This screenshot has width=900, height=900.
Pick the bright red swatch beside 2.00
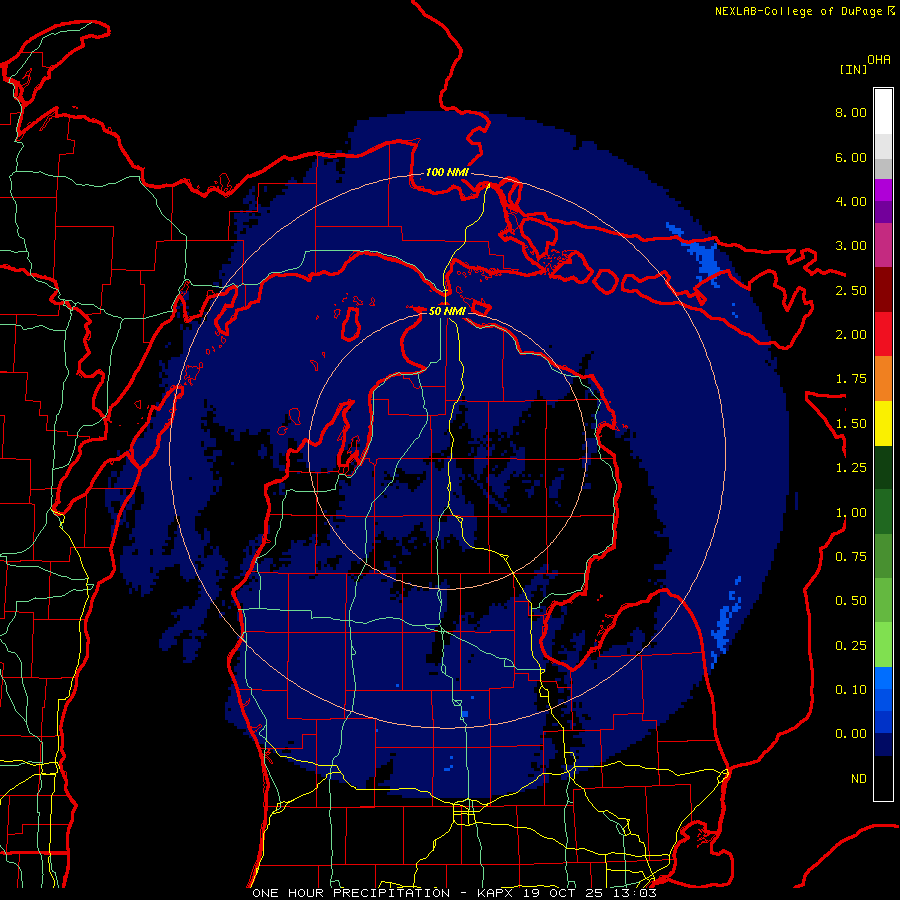[883, 334]
